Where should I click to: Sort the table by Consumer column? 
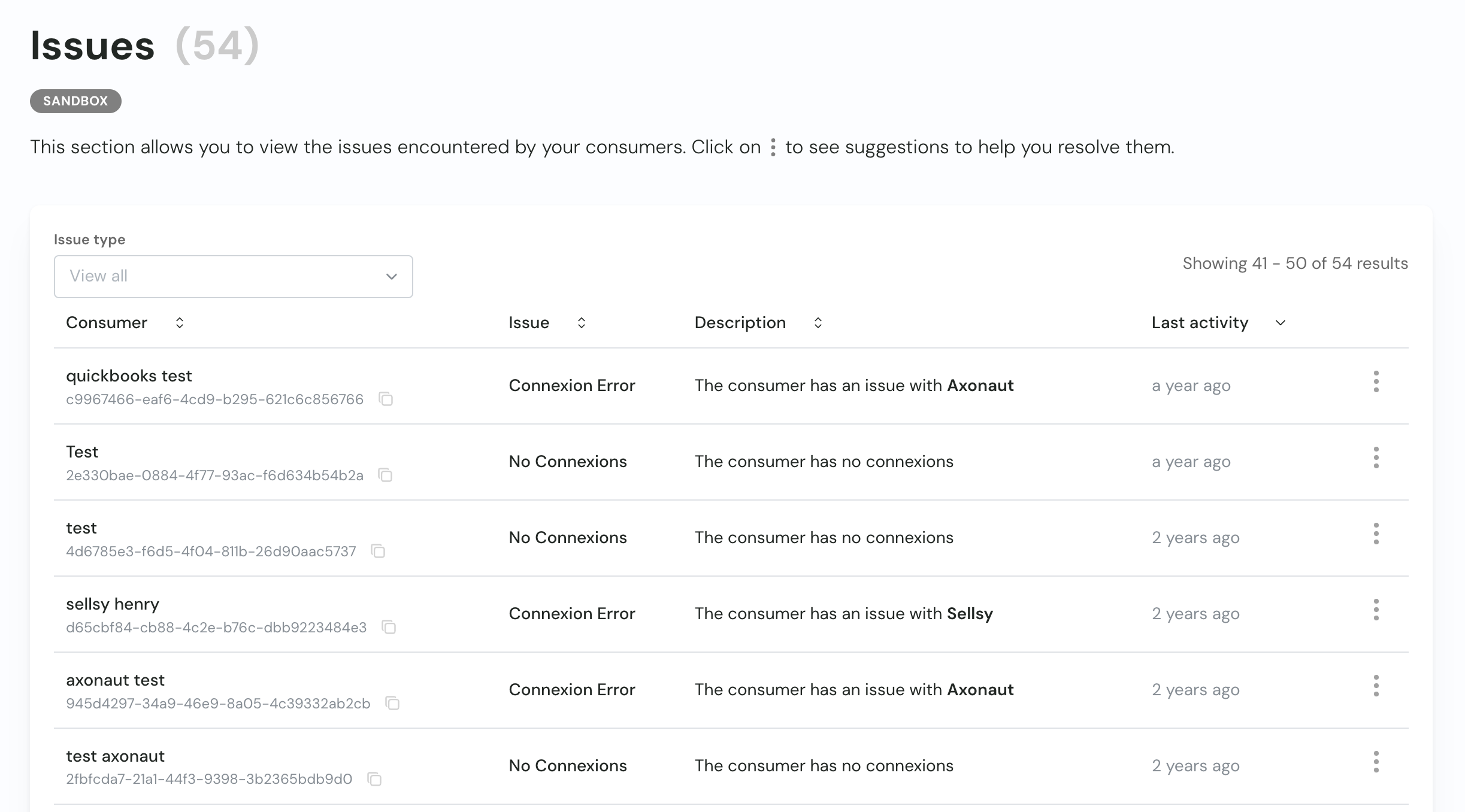coord(179,323)
